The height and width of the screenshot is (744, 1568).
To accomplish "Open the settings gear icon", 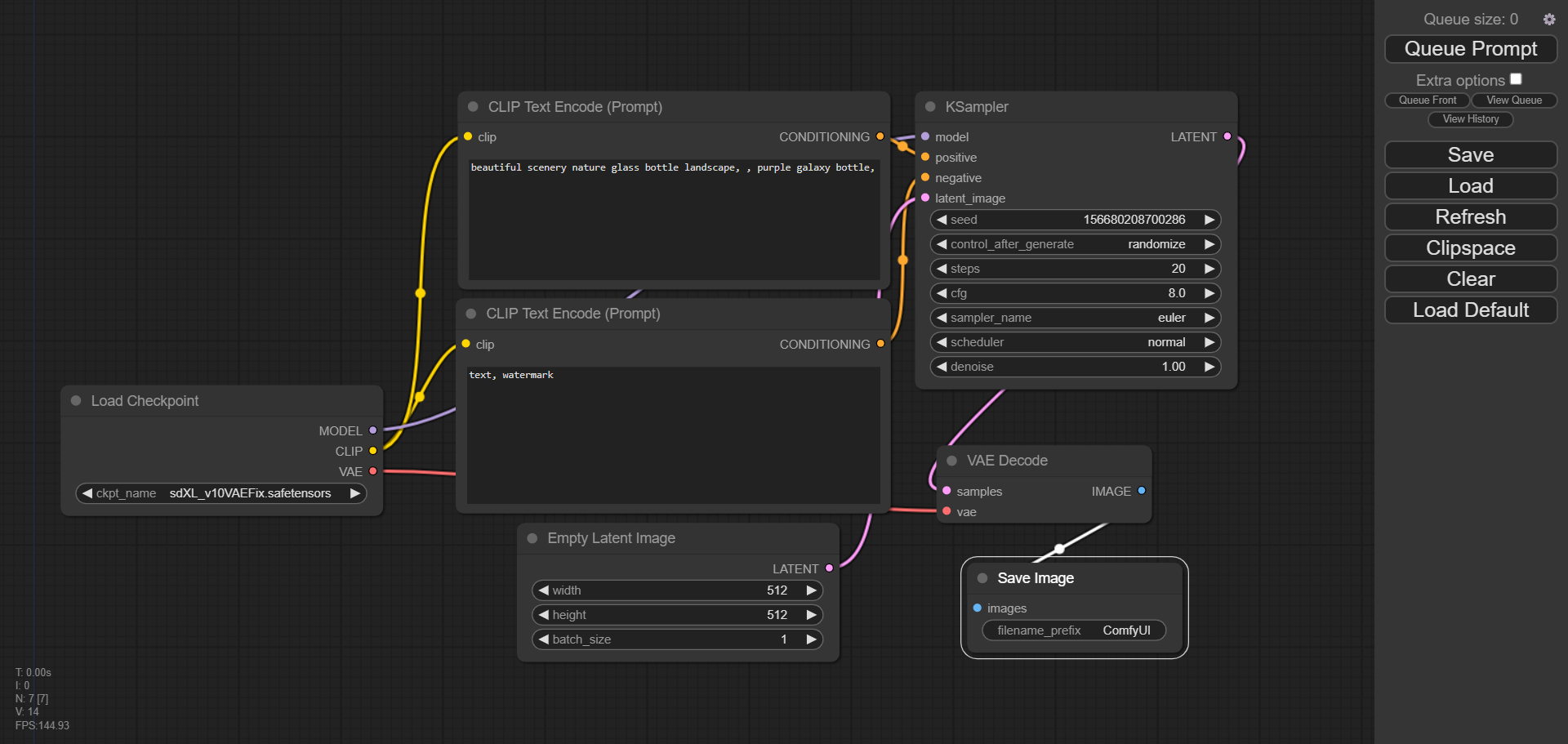I will pyautogui.click(x=1549, y=19).
